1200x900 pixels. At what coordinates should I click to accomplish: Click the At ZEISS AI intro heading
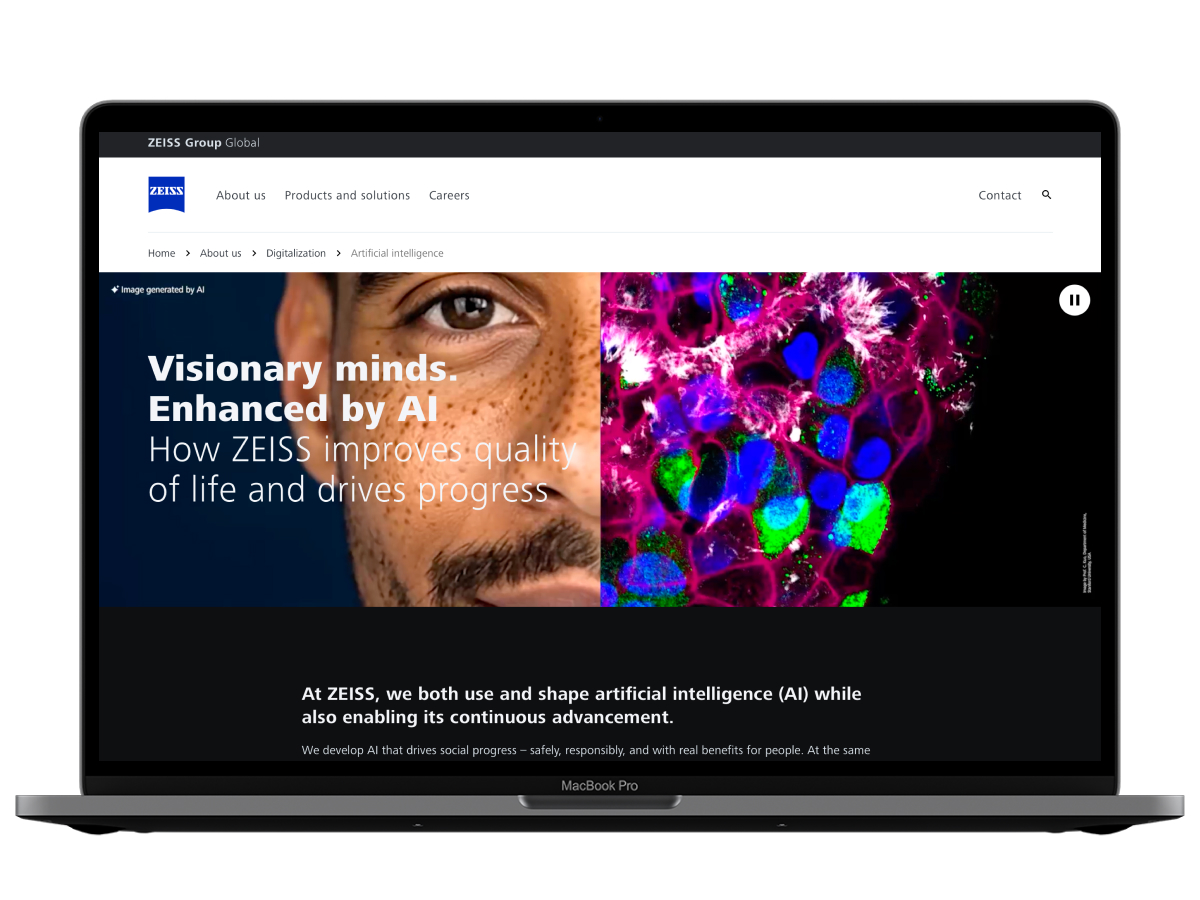(x=581, y=705)
